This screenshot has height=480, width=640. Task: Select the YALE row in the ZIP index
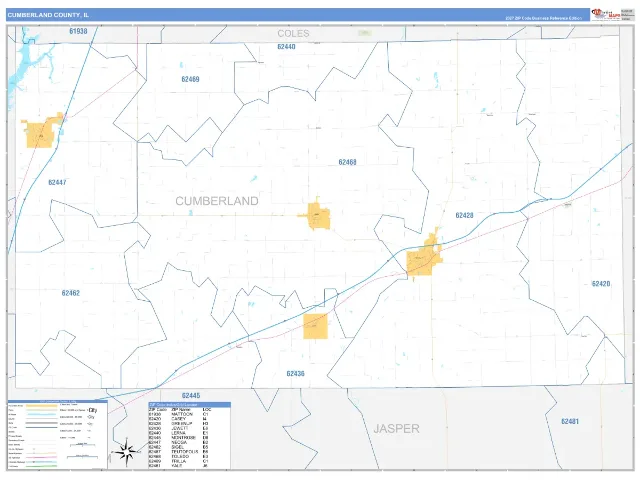[180, 466]
